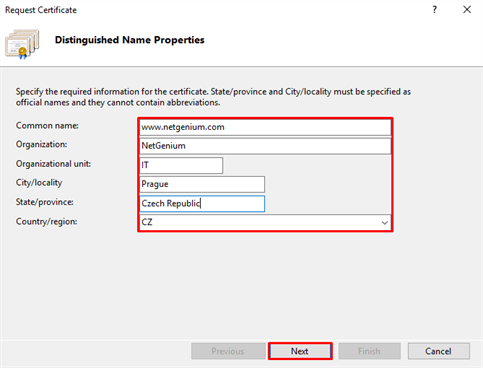Focus the Common name field with www.netgenium.com
Screen dimensions: 483x368
point(265,127)
